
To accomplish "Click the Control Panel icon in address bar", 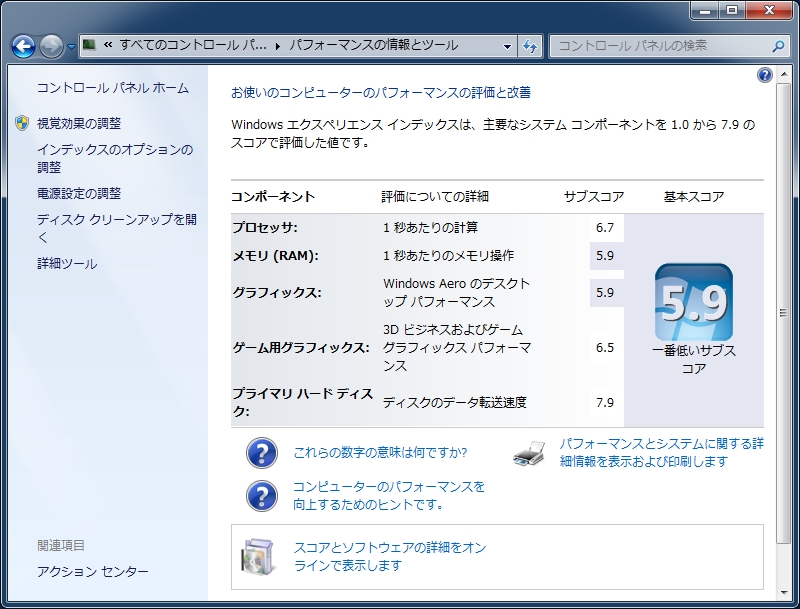I will point(90,45).
